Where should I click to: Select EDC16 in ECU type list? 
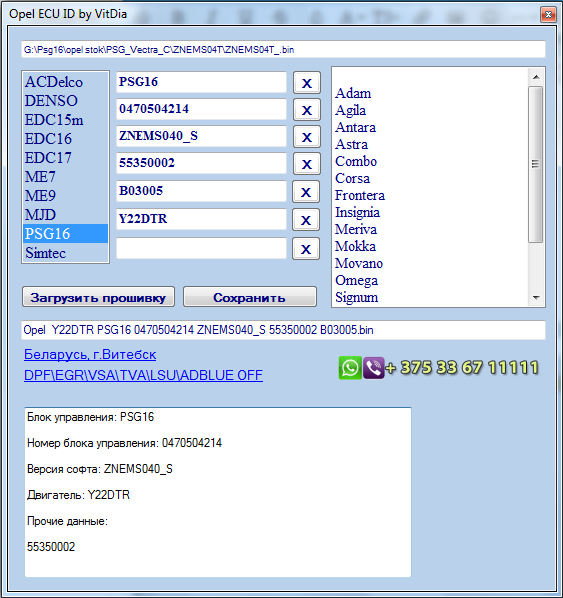point(65,139)
